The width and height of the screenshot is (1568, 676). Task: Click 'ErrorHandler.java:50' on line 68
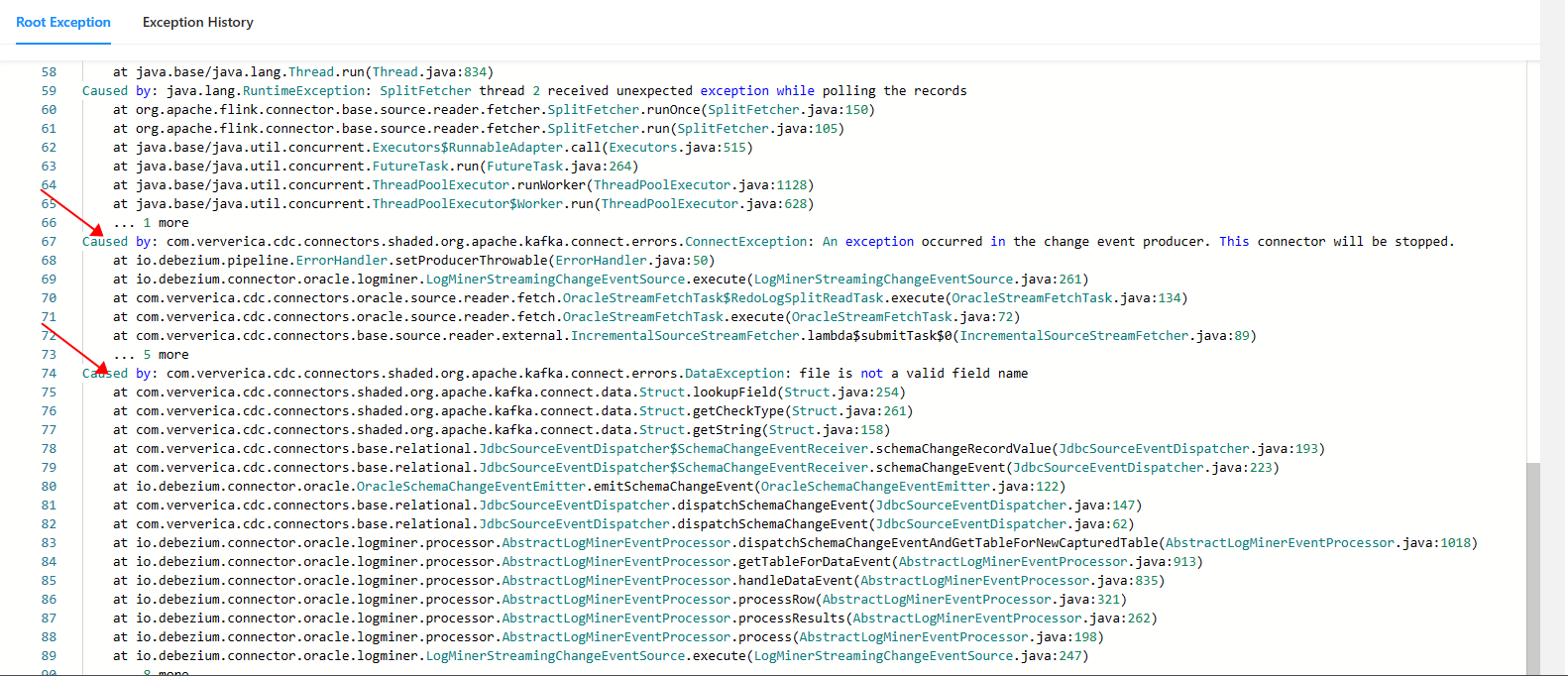tap(631, 260)
